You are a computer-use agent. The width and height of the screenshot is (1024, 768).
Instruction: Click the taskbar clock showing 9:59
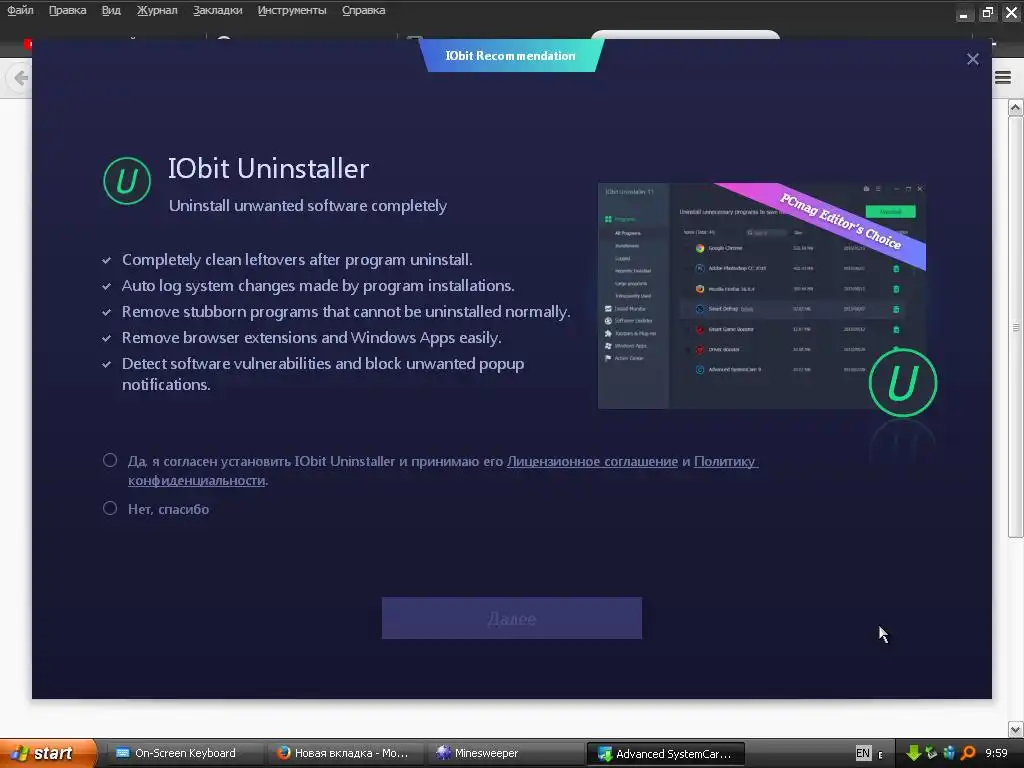pyautogui.click(x=996, y=753)
